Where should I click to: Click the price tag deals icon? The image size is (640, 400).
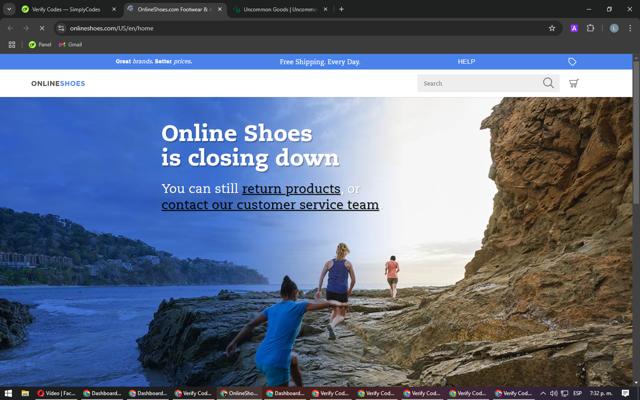pyautogui.click(x=572, y=62)
